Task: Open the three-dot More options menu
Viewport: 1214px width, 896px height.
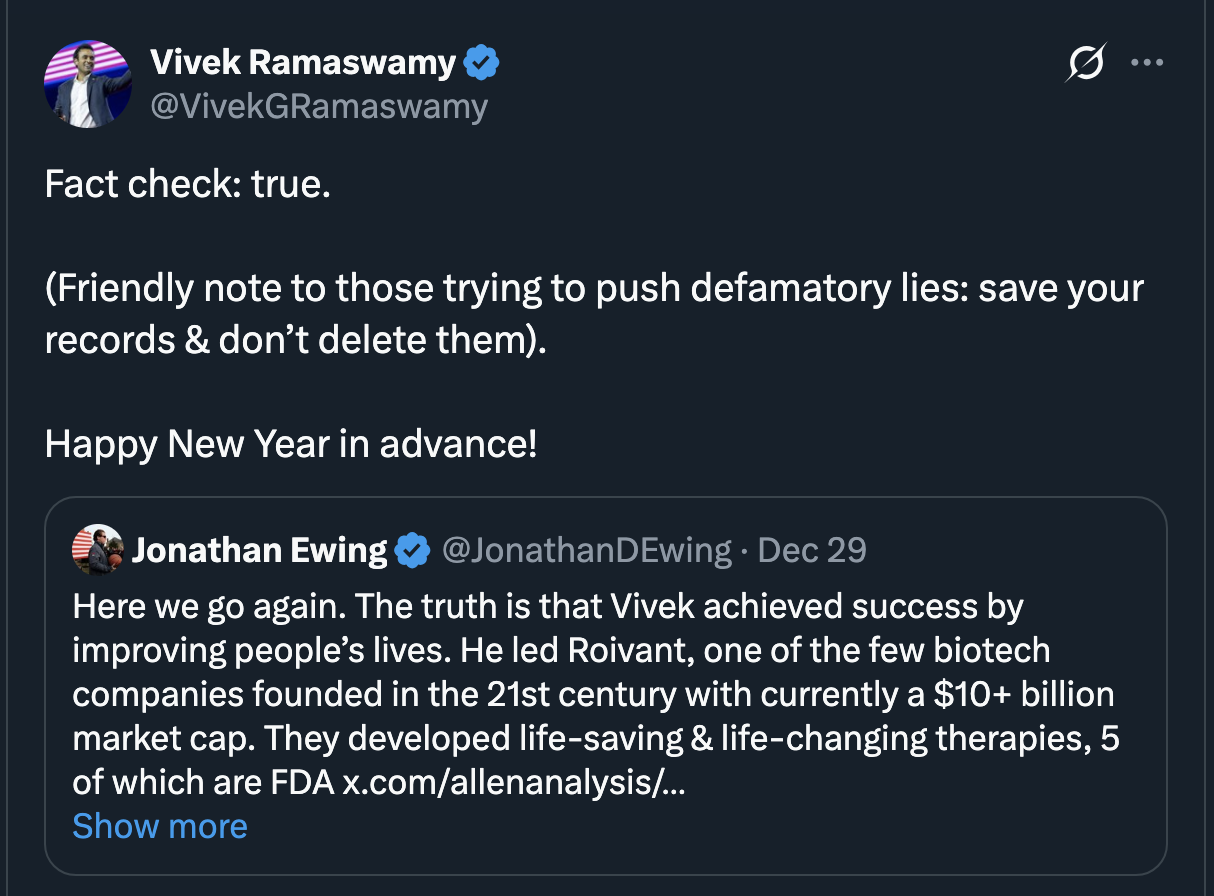Action: (x=1147, y=63)
